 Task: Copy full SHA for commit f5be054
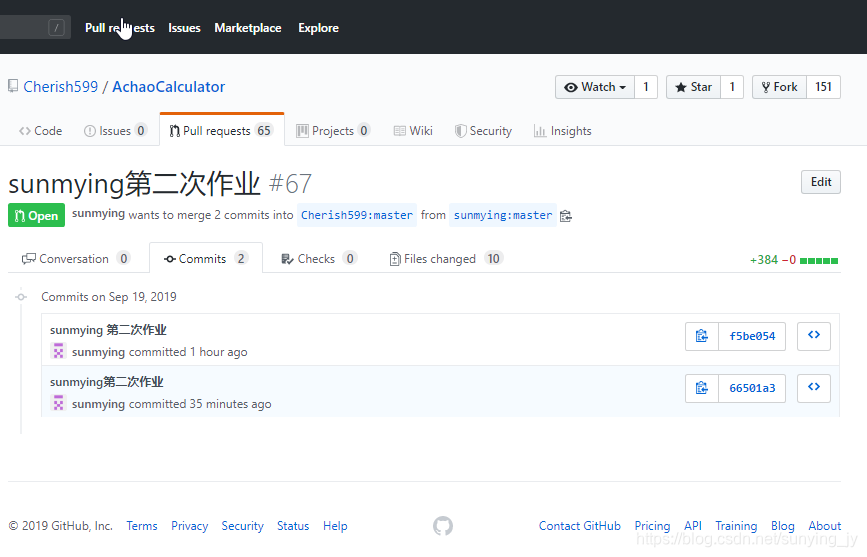pos(702,336)
